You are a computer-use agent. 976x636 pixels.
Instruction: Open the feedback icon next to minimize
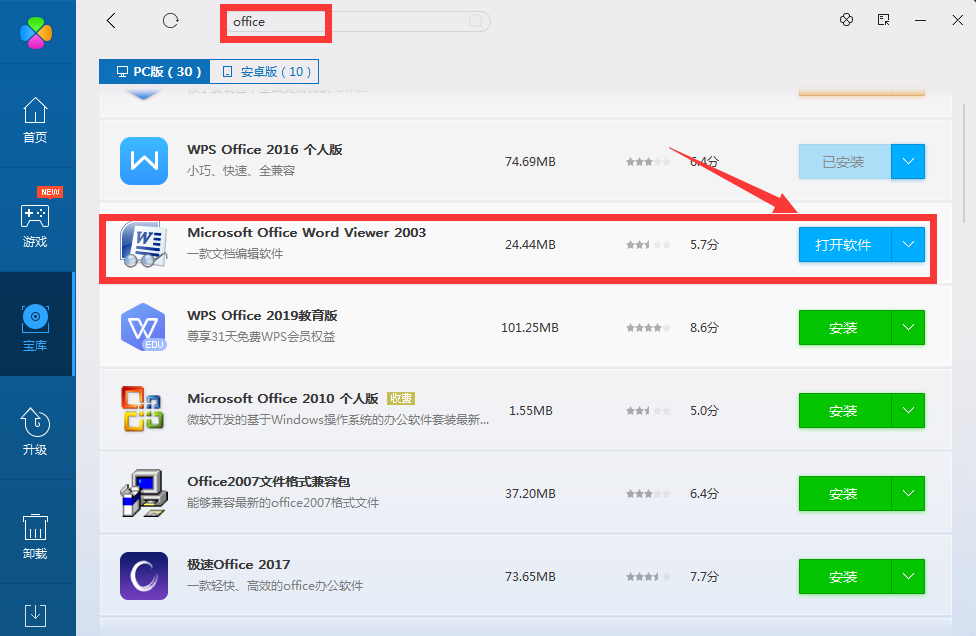coord(883,20)
